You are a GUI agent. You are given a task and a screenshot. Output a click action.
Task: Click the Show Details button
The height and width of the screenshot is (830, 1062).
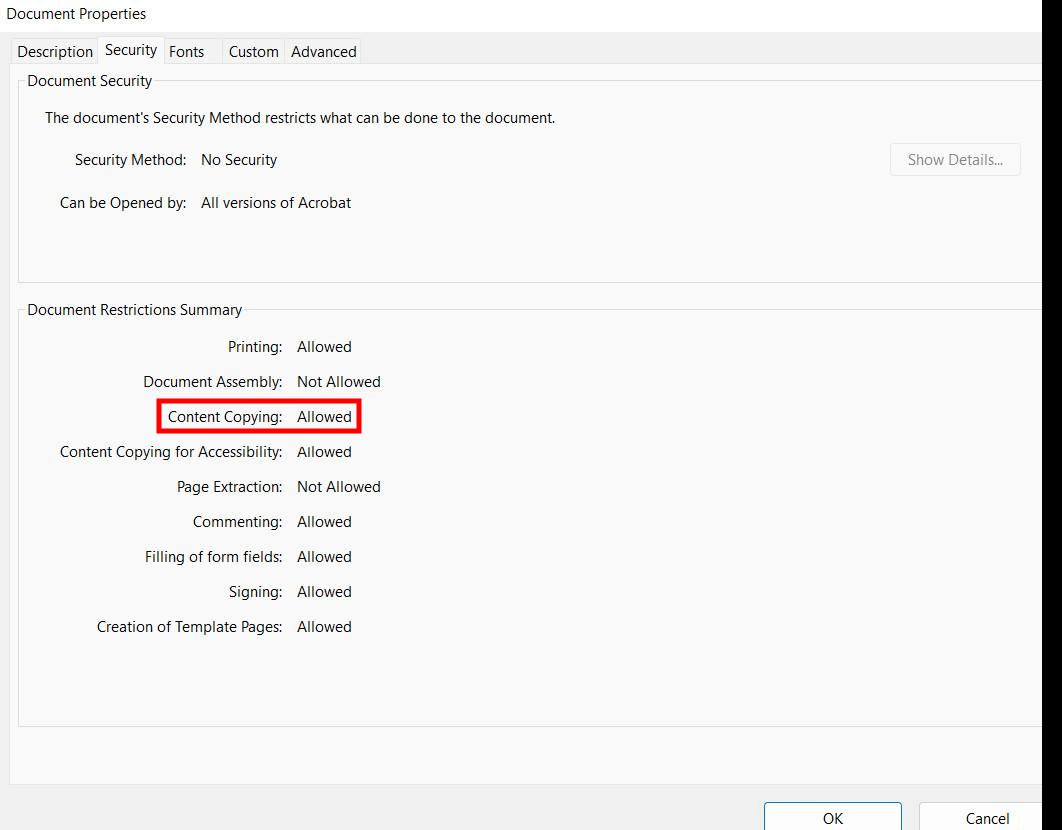[955, 160]
